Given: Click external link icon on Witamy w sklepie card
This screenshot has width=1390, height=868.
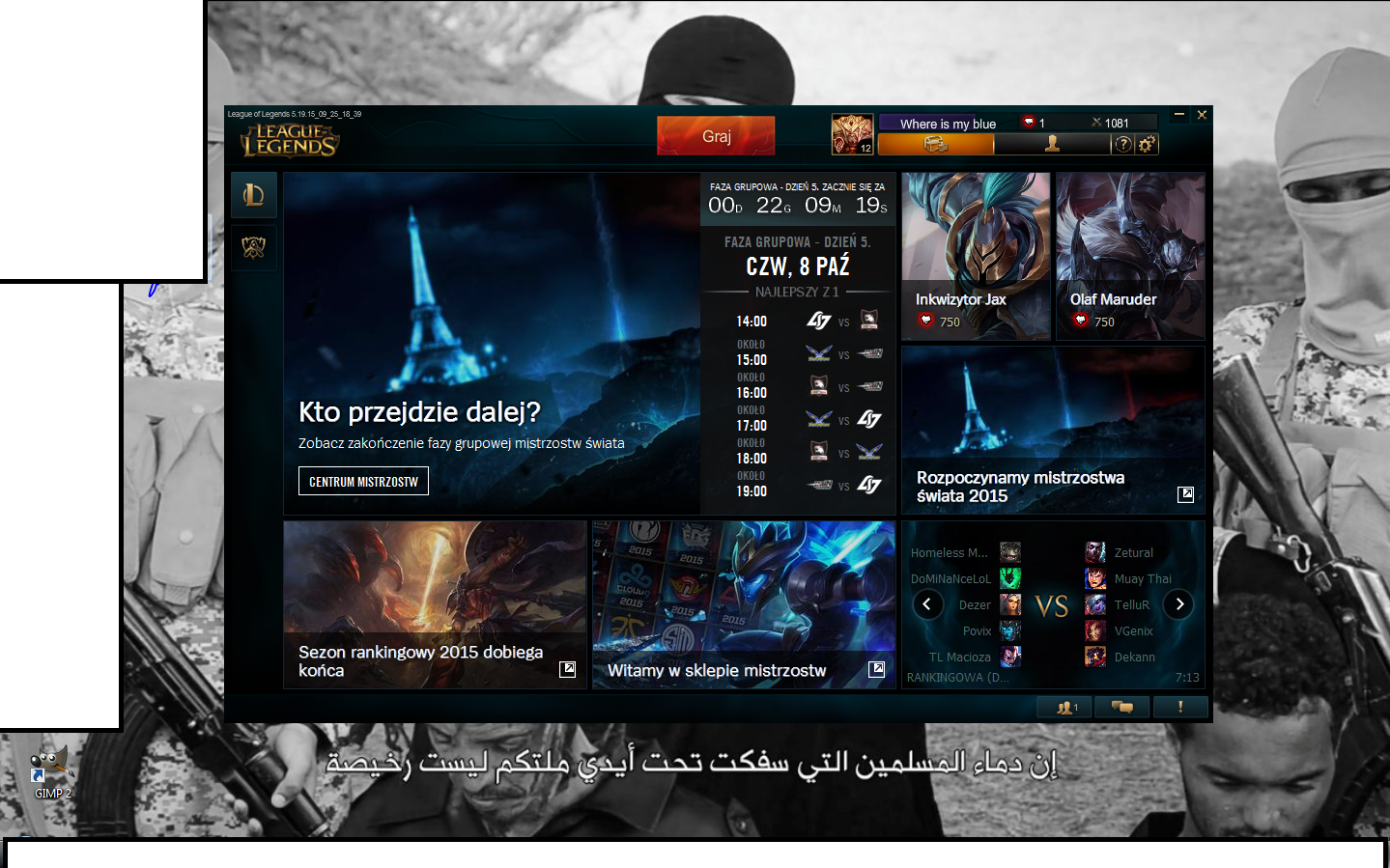Looking at the screenshot, I should point(876,669).
